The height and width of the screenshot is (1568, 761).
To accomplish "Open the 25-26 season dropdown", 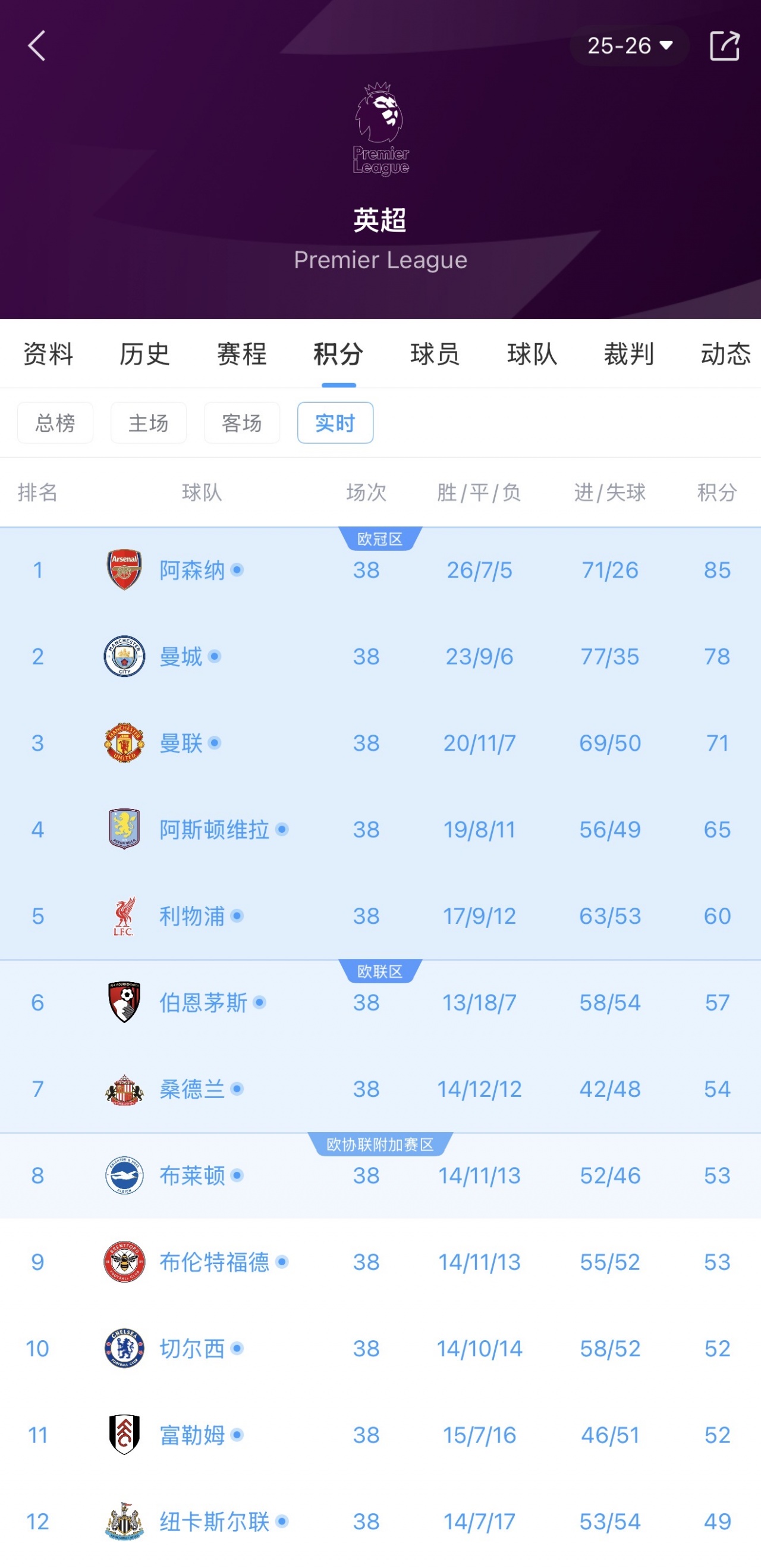I will point(630,46).
